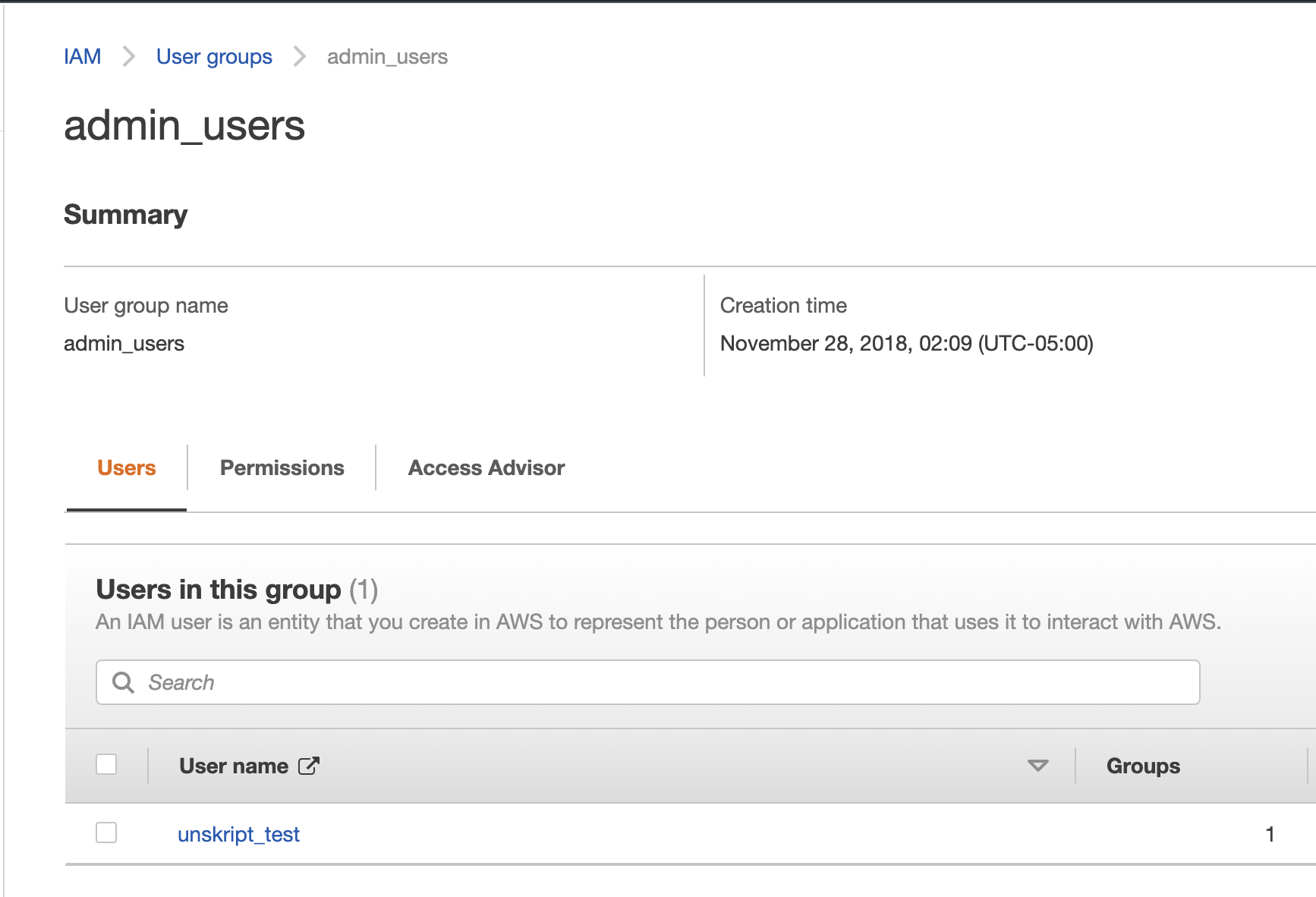The height and width of the screenshot is (897, 1316).
Task: Check the box for unskript_test
Action: (106, 832)
